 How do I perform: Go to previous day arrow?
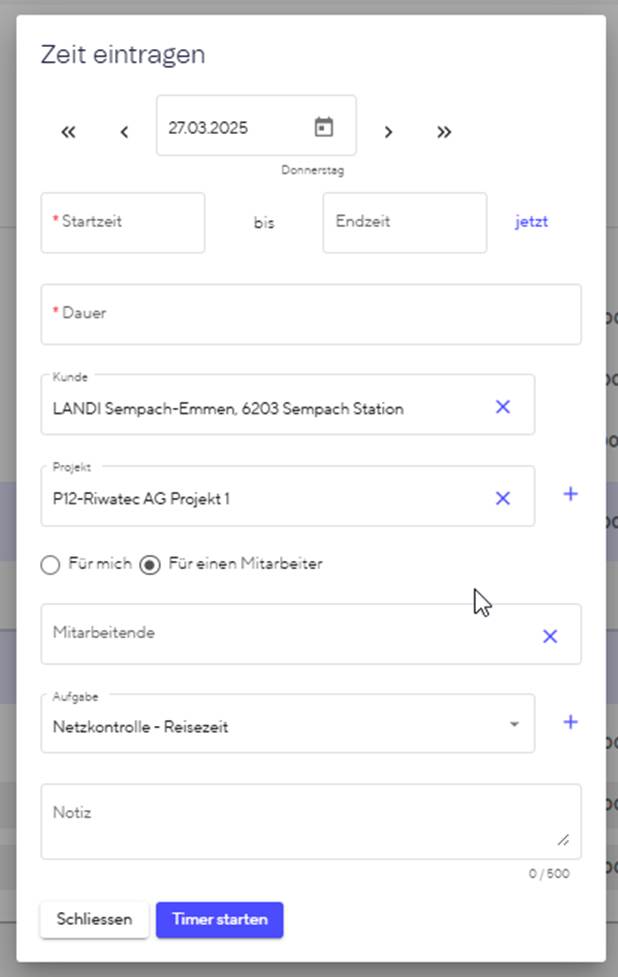pyautogui.click(x=124, y=132)
